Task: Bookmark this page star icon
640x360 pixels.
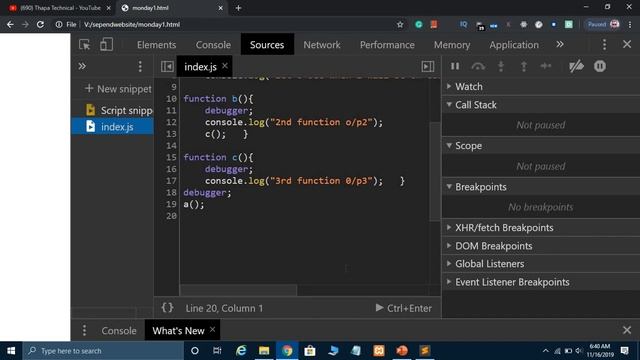Action: click(x=400, y=24)
